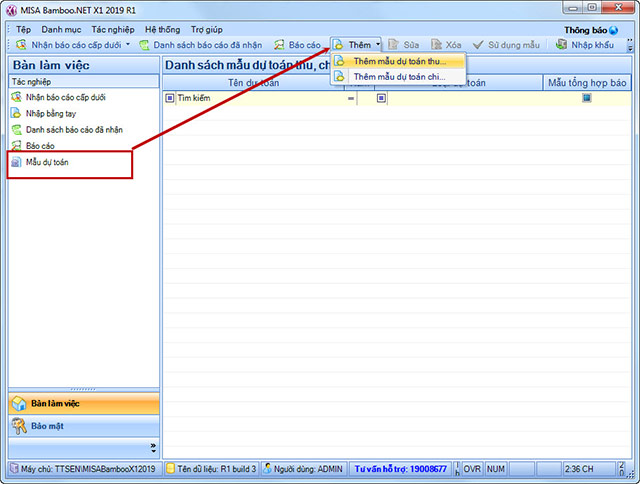Viewport: 640px width, 484px height.
Task: Open the Thông báo notification globe icon
Action: [614, 30]
